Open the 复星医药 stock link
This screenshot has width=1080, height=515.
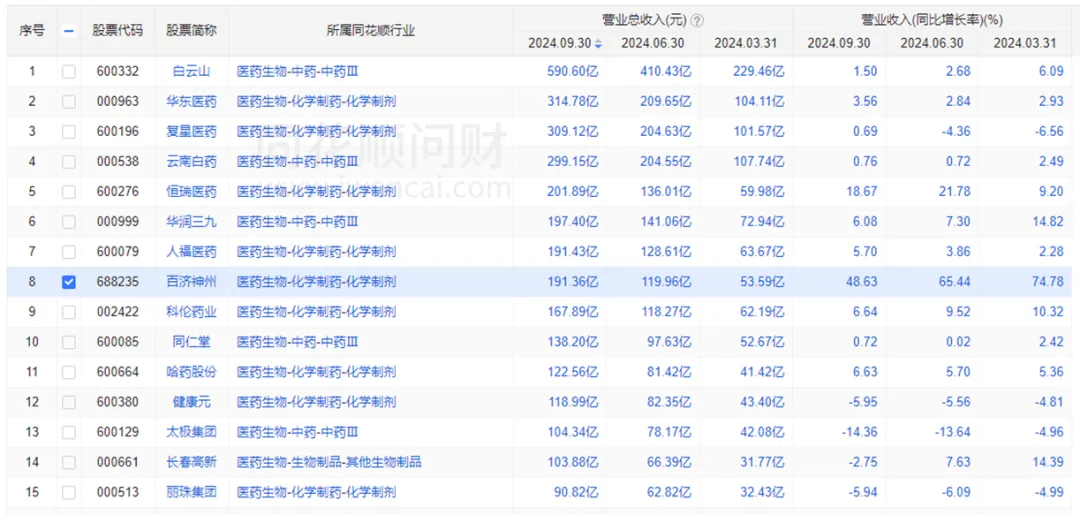(191, 131)
